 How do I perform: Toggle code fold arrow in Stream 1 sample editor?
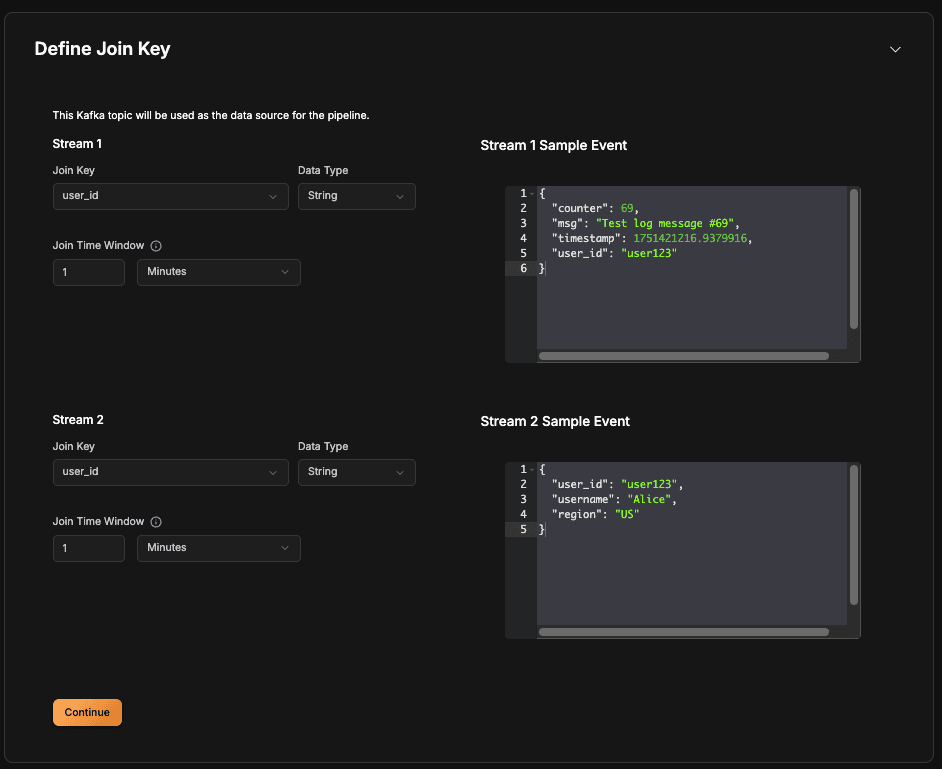532,193
